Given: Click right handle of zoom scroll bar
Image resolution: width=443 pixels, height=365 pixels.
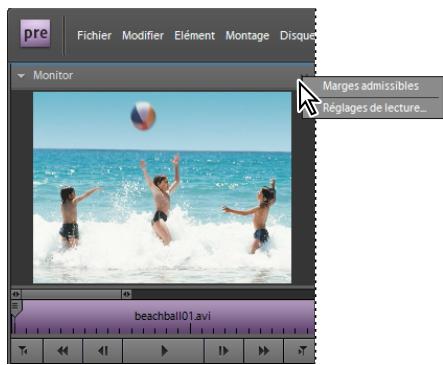Looking at the screenshot, I should 126,294.
